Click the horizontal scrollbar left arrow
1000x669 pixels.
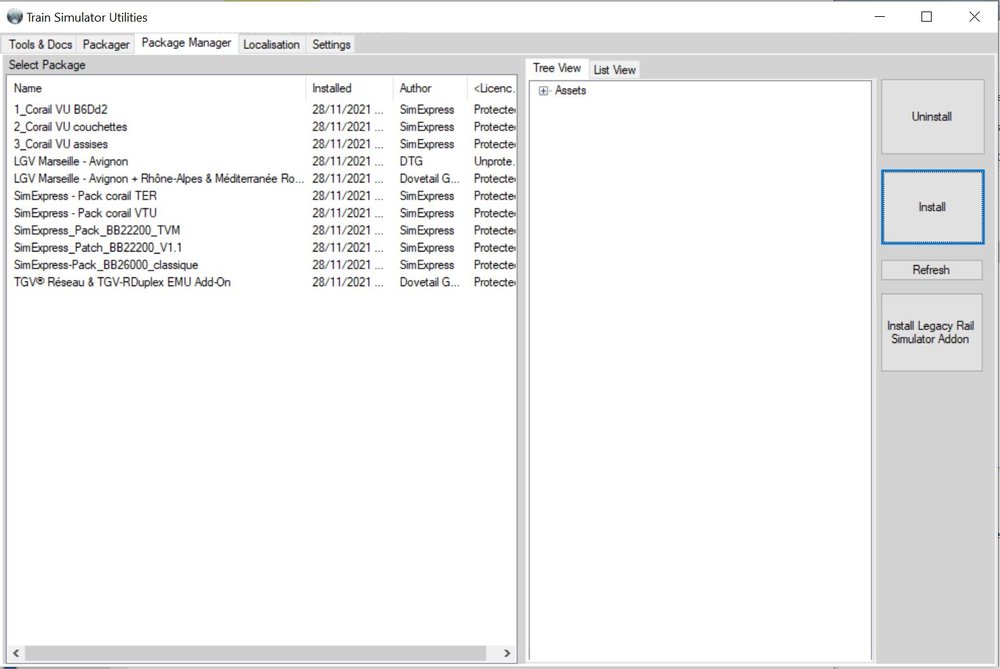click(x=16, y=653)
